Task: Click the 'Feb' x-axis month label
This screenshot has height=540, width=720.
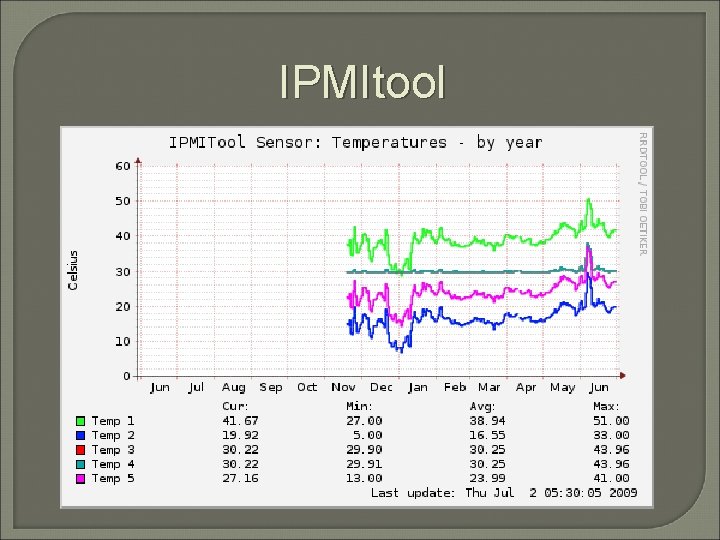Action: (455, 388)
